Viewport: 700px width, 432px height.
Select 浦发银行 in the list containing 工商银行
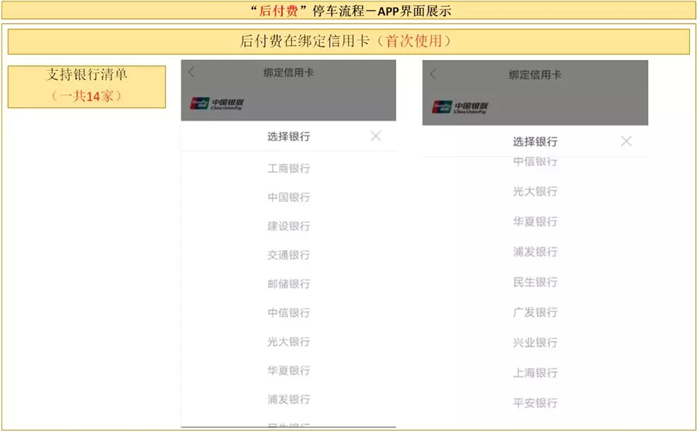[x=288, y=399]
